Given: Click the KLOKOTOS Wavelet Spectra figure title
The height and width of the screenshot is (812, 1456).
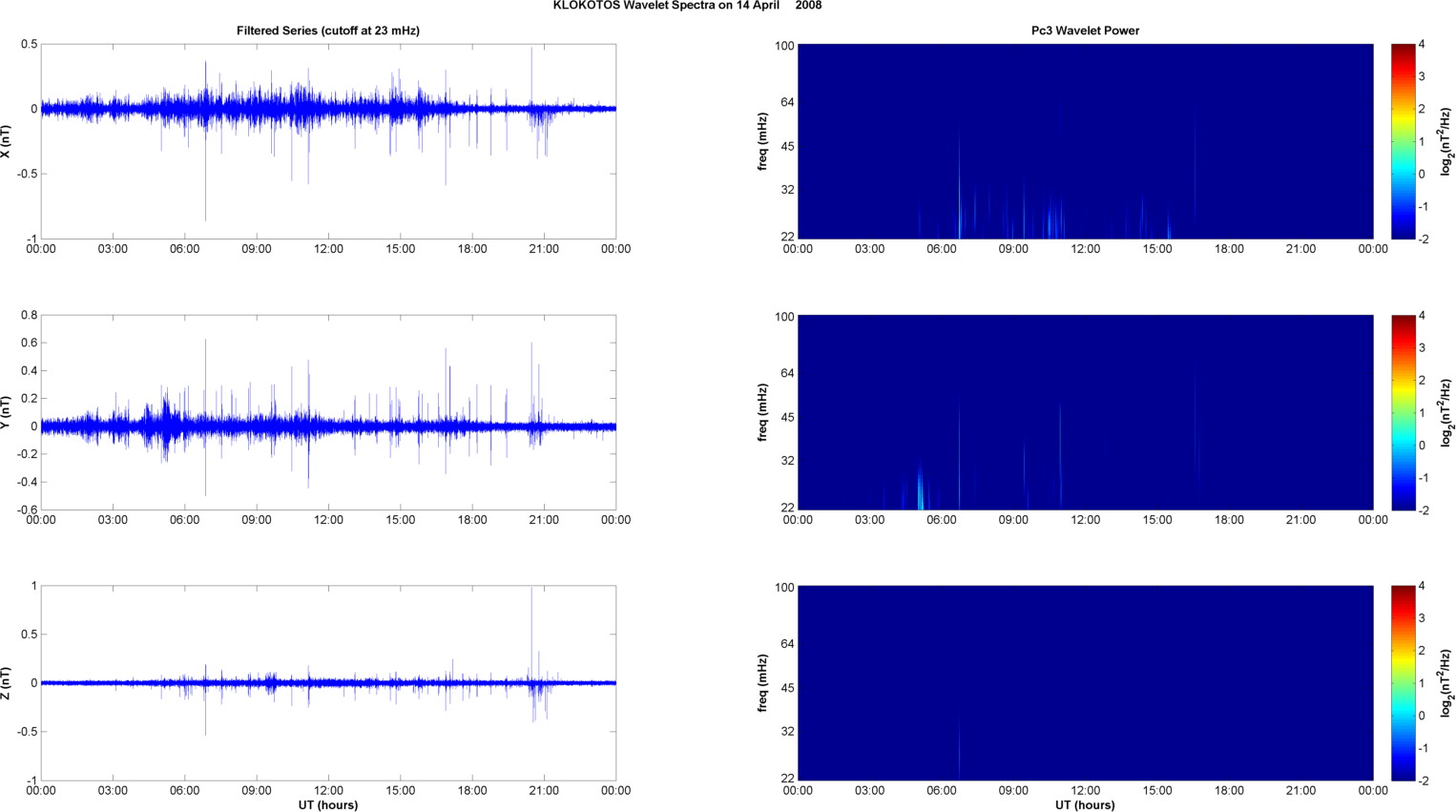Looking at the screenshot, I should tap(687, 6).
